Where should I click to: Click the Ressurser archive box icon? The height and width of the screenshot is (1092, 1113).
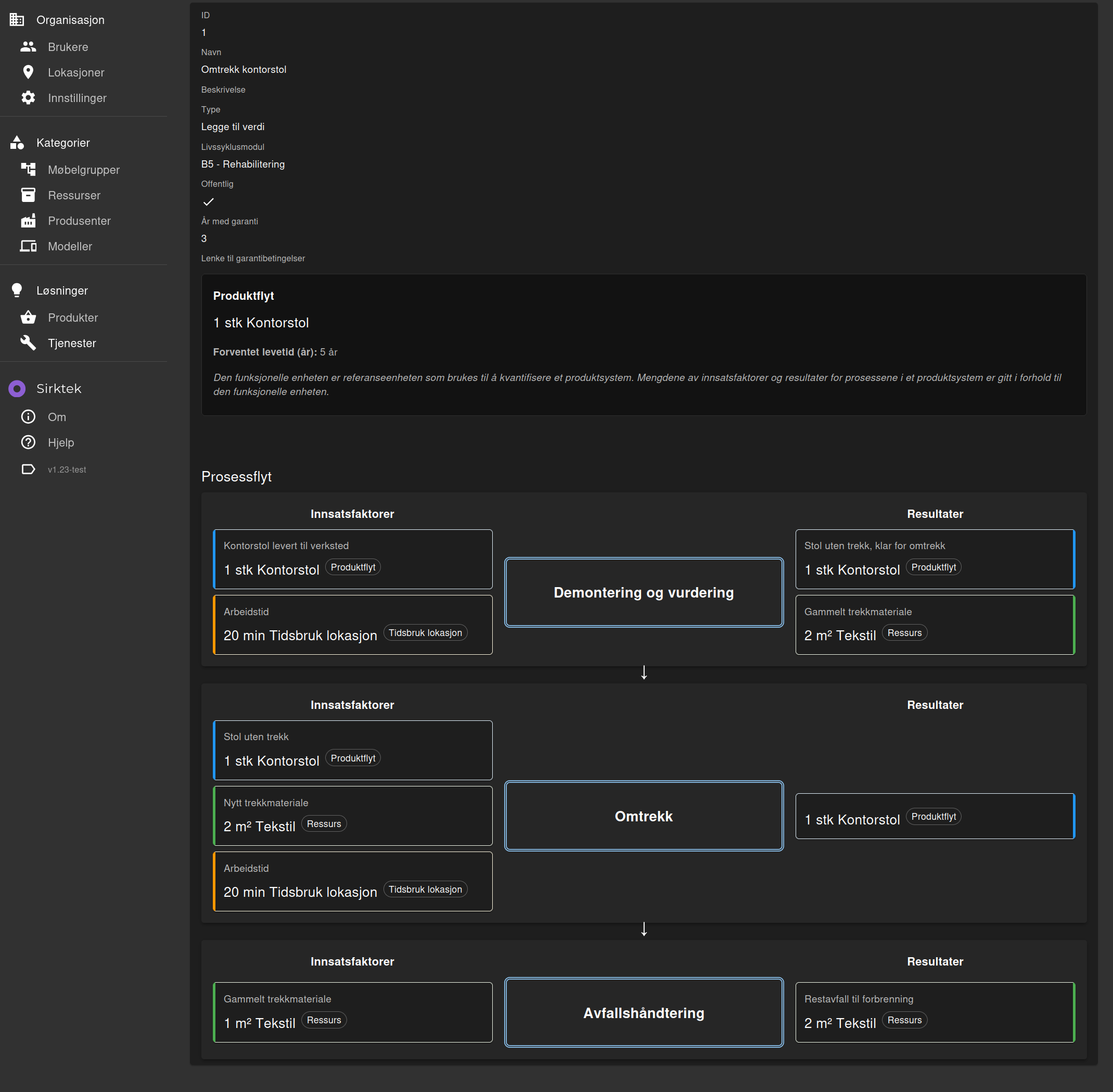tap(28, 195)
